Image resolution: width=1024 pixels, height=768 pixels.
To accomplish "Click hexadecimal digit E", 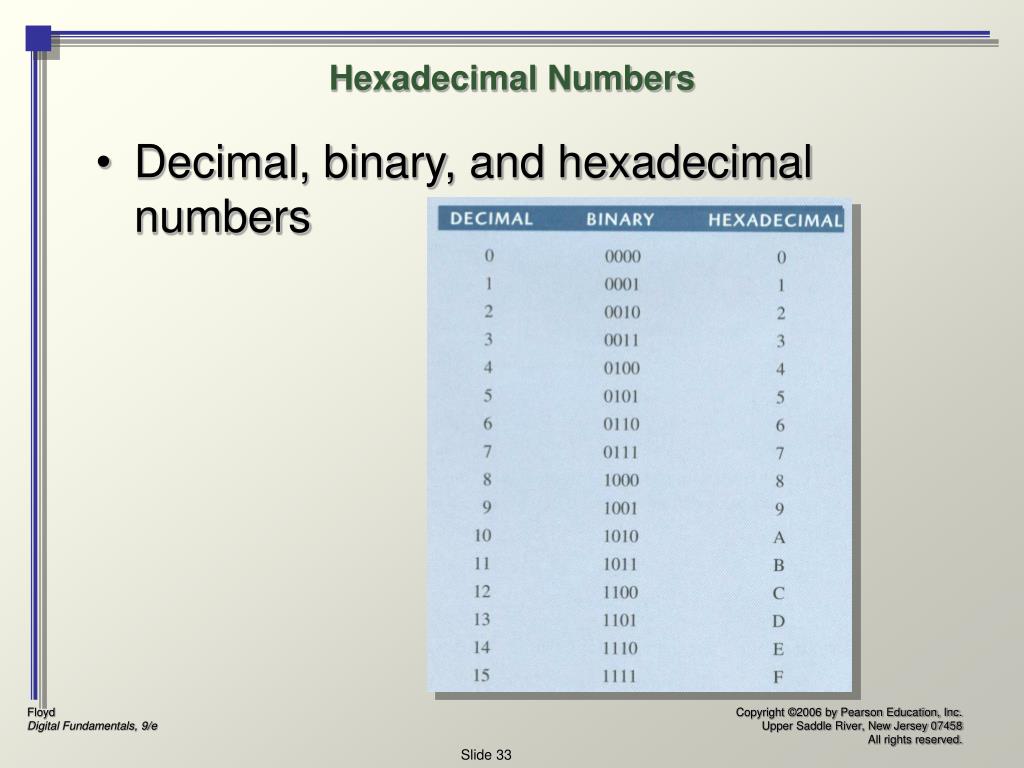I will tap(778, 650).
